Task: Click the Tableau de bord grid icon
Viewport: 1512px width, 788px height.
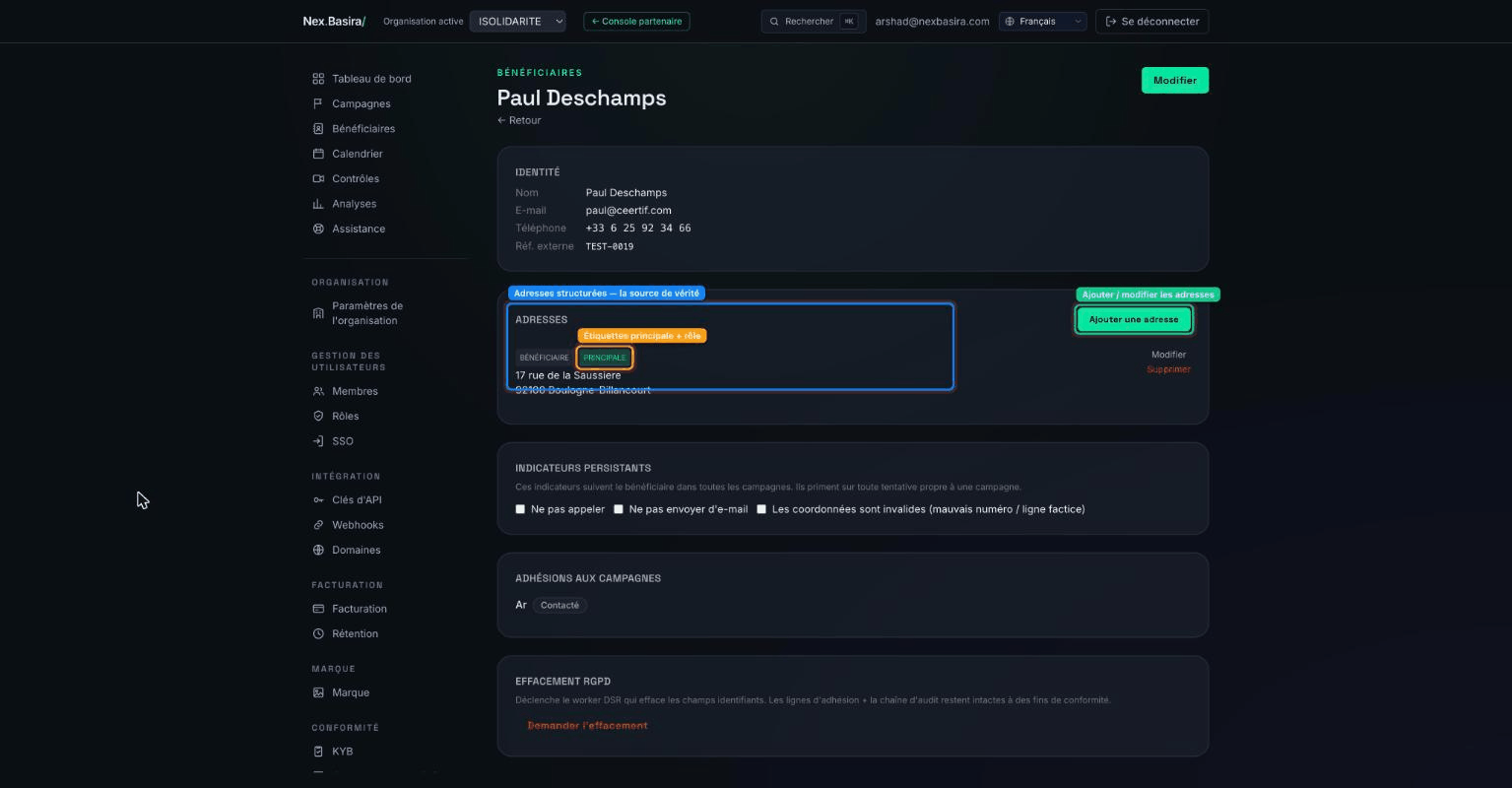Action: [x=318, y=79]
